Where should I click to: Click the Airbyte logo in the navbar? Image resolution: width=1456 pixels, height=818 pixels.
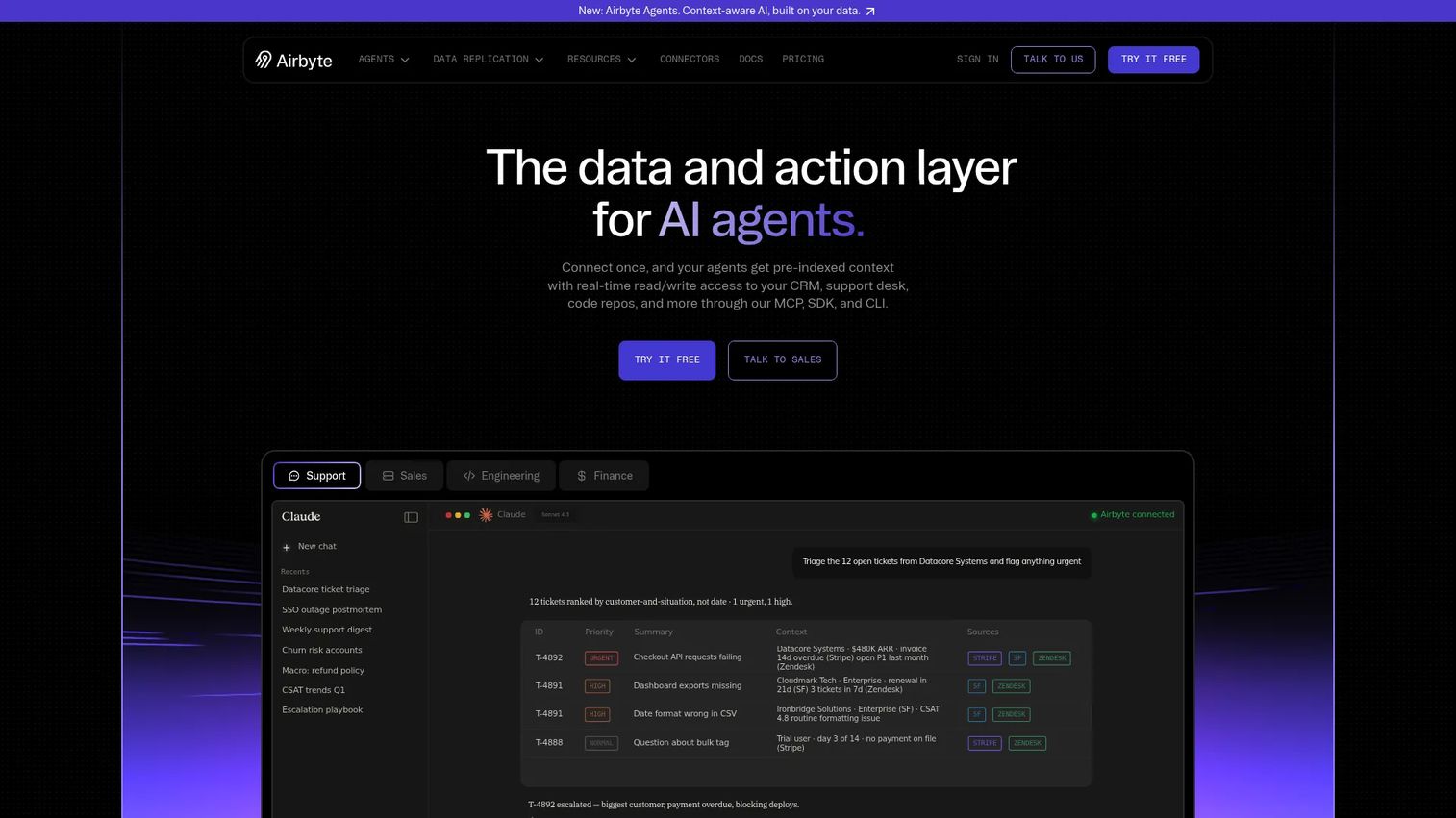(x=293, y=60)
